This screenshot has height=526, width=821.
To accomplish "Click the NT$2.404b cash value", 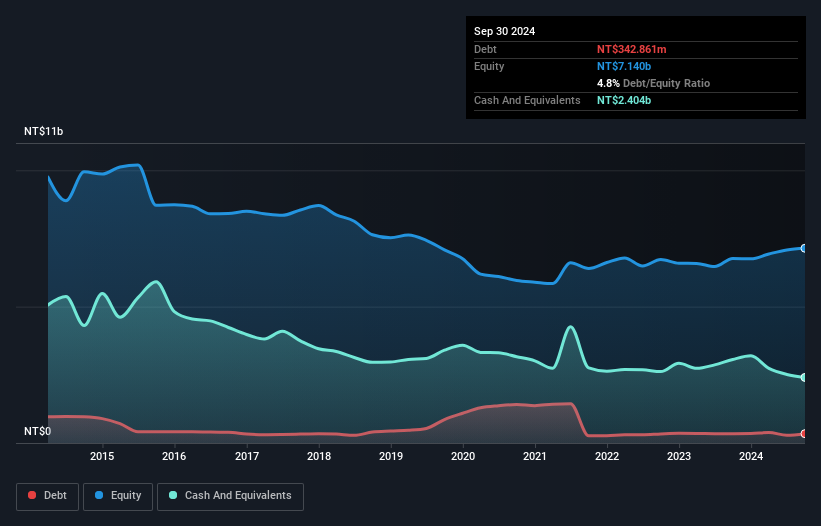I will 624,100.
